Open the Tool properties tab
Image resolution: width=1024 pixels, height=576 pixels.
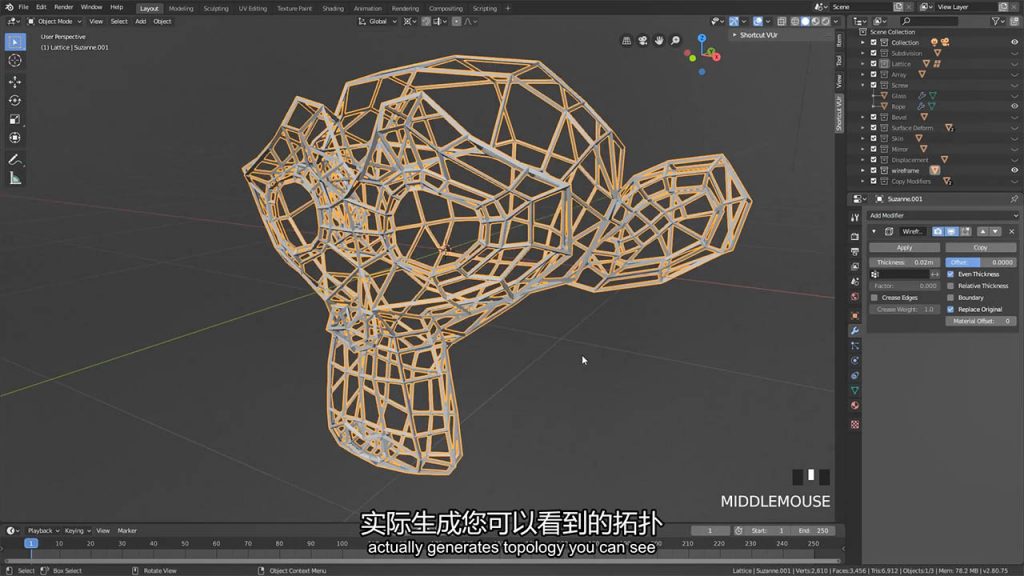click(x=855, y=217)
